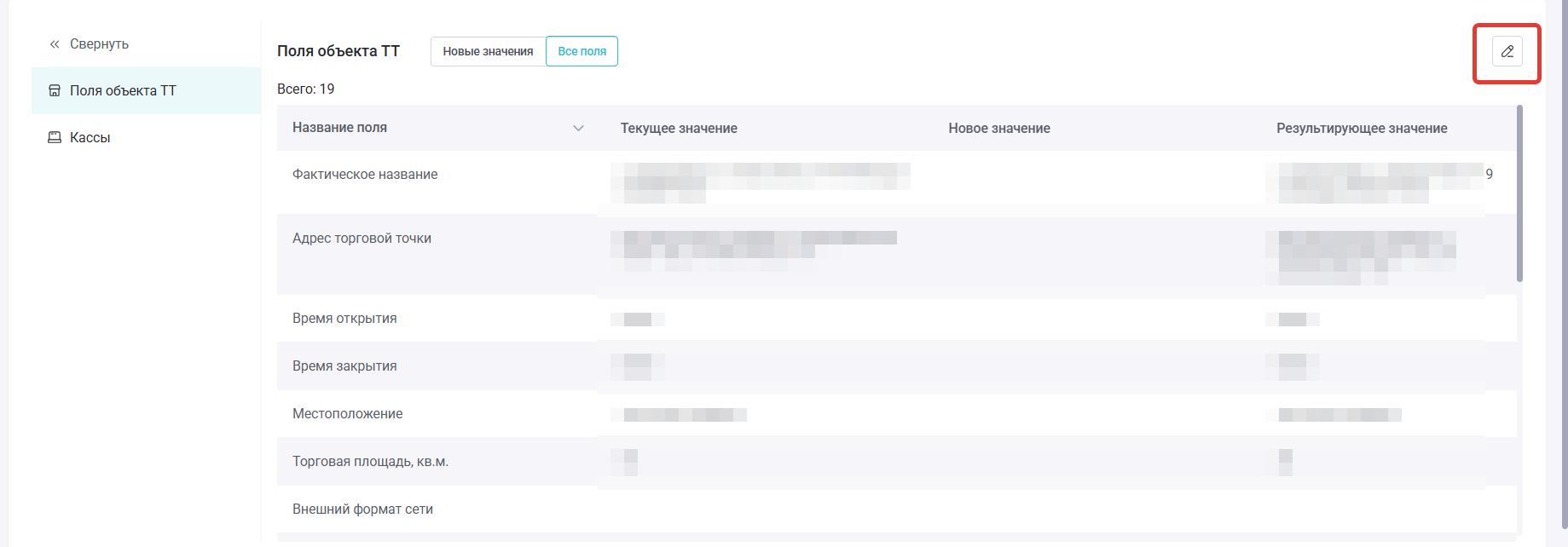Select the Все поля filter option
Viewport: 1568px width, 547px height.
581,51
